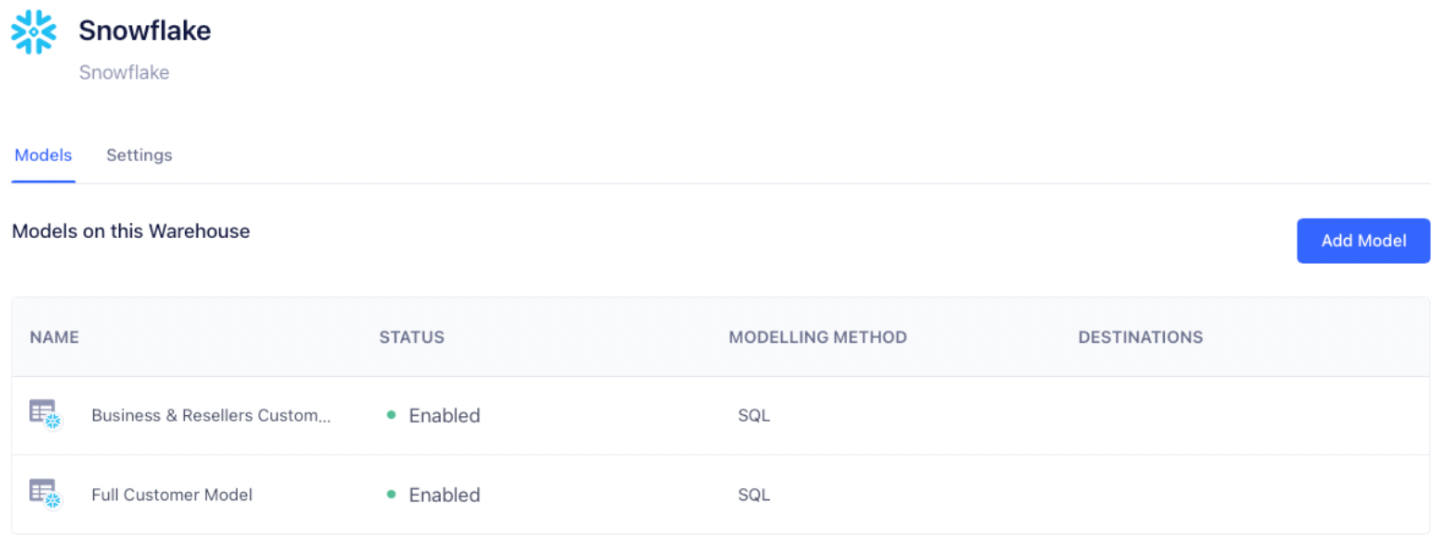Click the MODELLING METHOD column header
Screen dimensions: 1439x544
pos(817,337)
